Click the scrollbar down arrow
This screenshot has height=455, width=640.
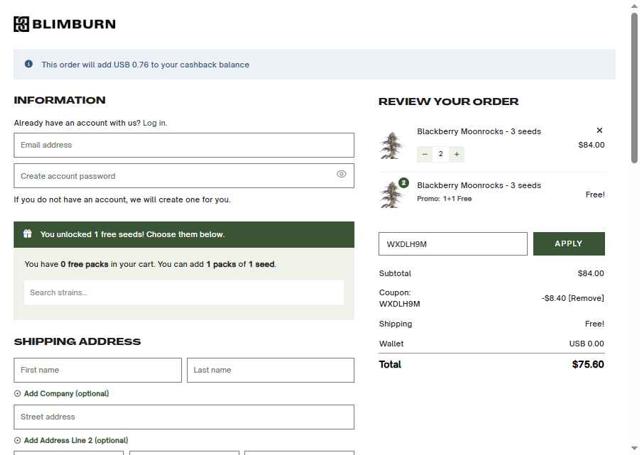pos(634,448)
